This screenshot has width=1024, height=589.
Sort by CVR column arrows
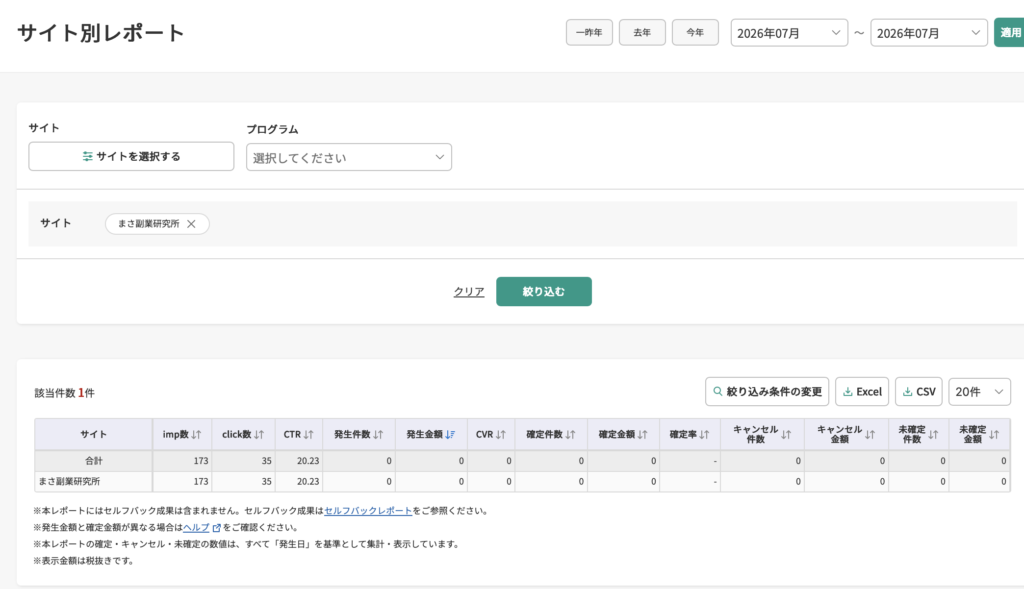coord(501,434)
